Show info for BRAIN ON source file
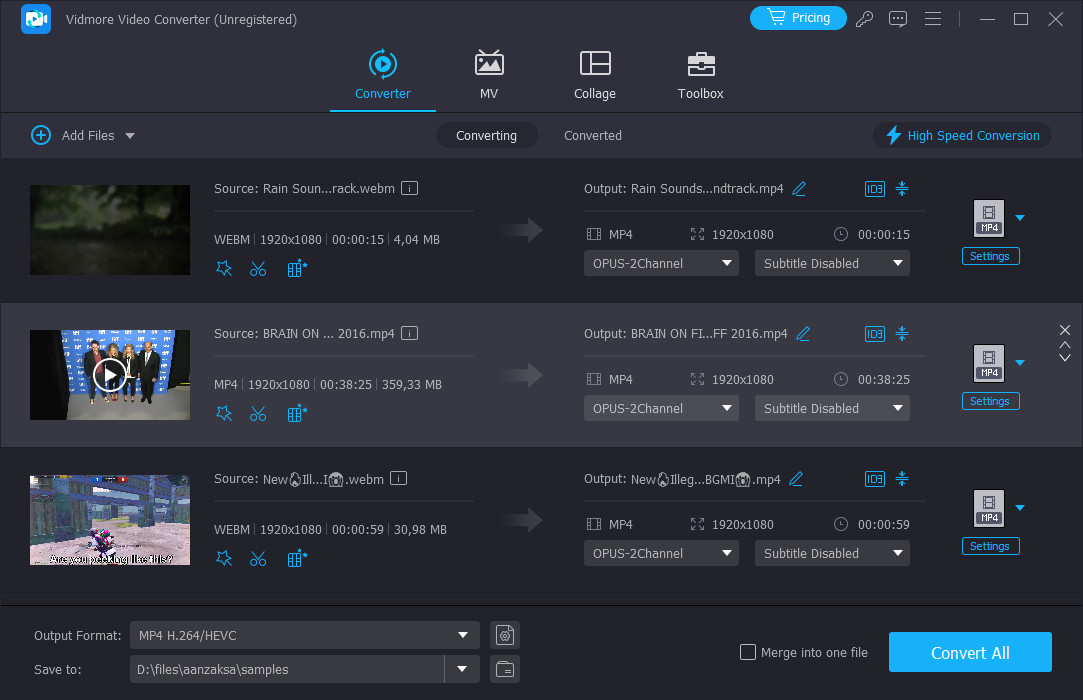Screen dimensions: 1083x700 tap(410, 333)
